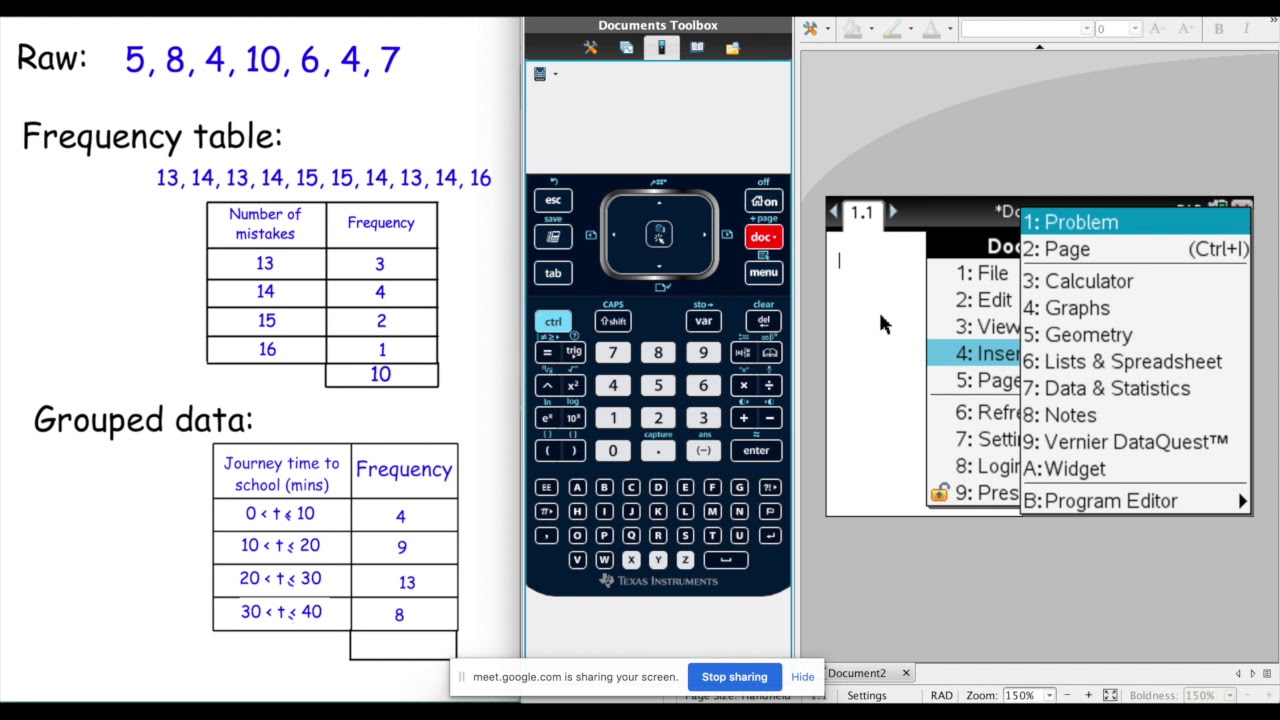Click the number 5 key on the calculator
Viewport: 1280px width, 720px height.
(658, 385)
